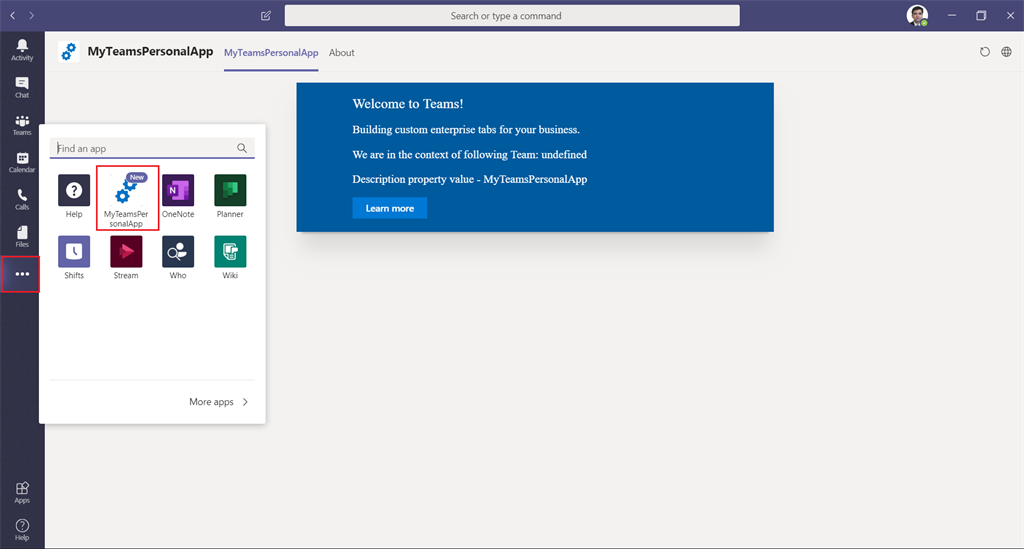
Task: Click the Description property value text
Action: [x=470, y=179]
